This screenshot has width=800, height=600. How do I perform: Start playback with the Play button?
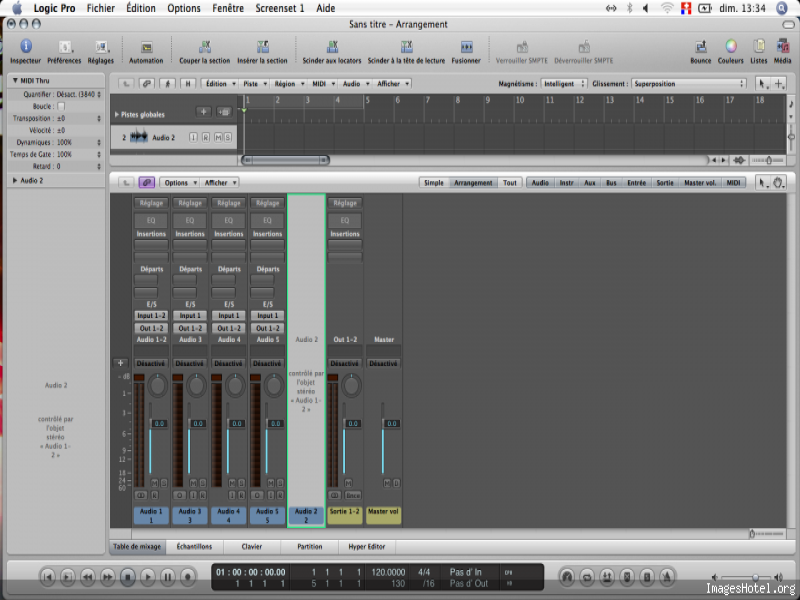pos(147,577)
